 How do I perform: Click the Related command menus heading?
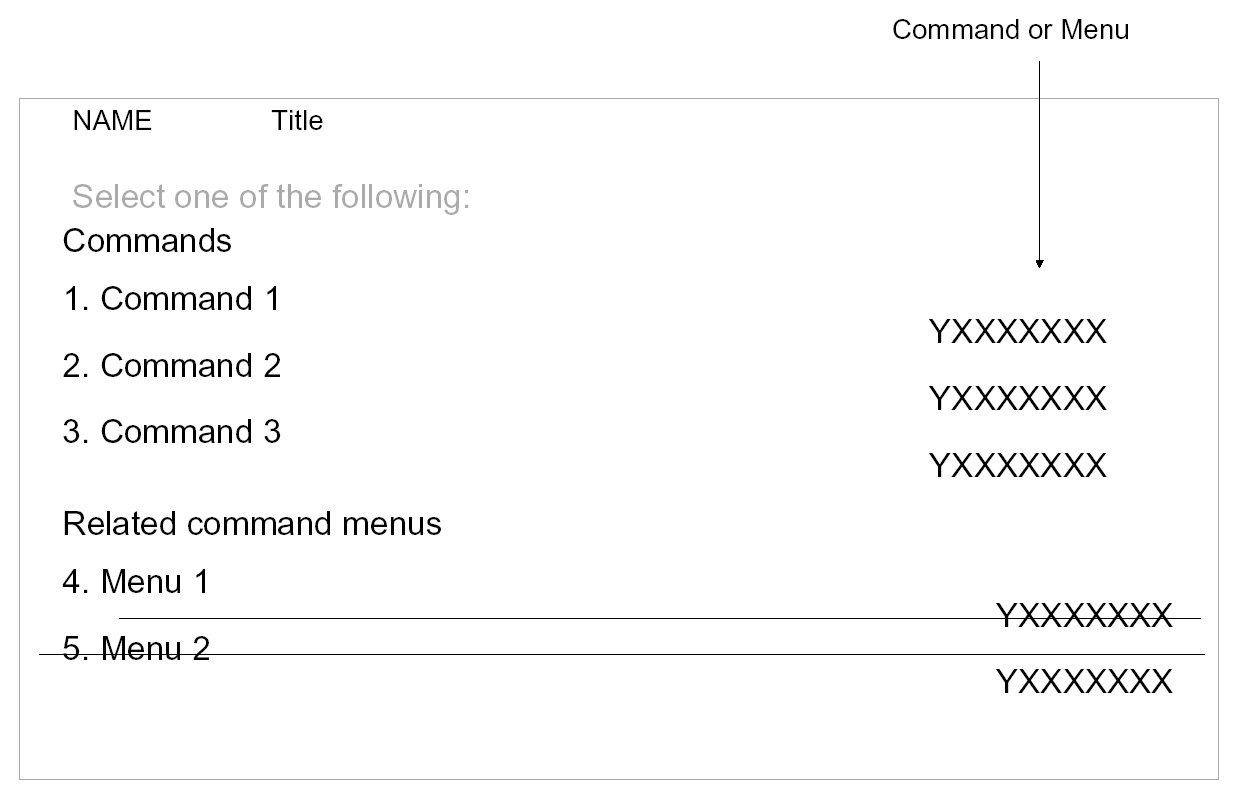252,524
